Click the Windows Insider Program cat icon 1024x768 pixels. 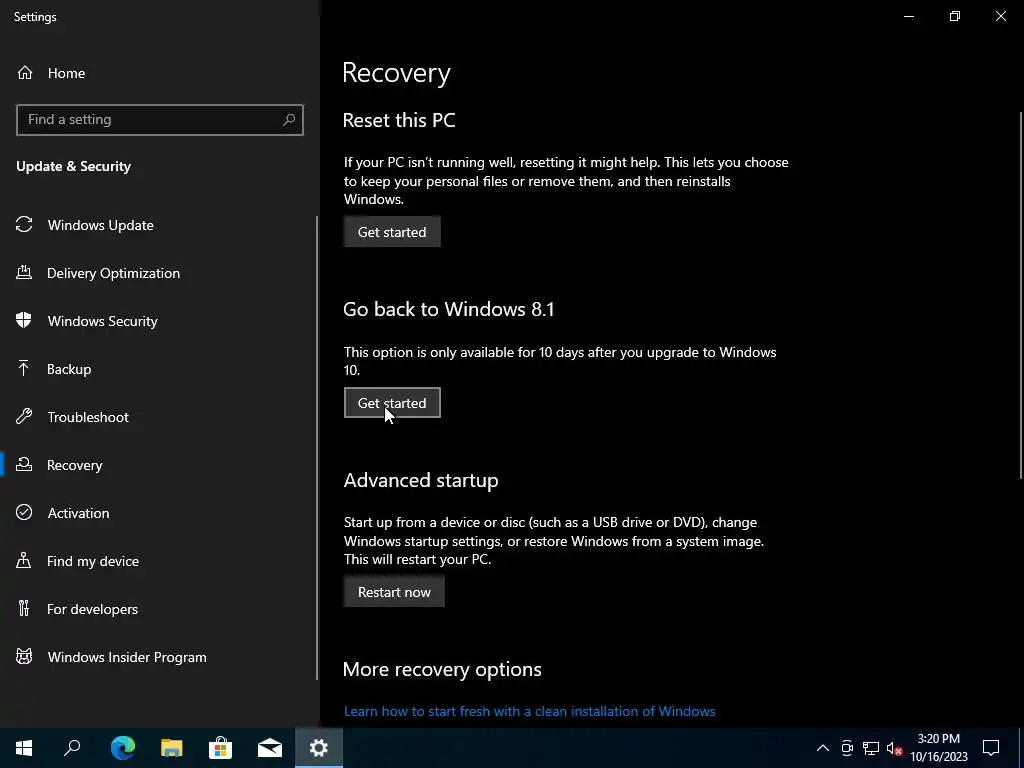(24, 656)
